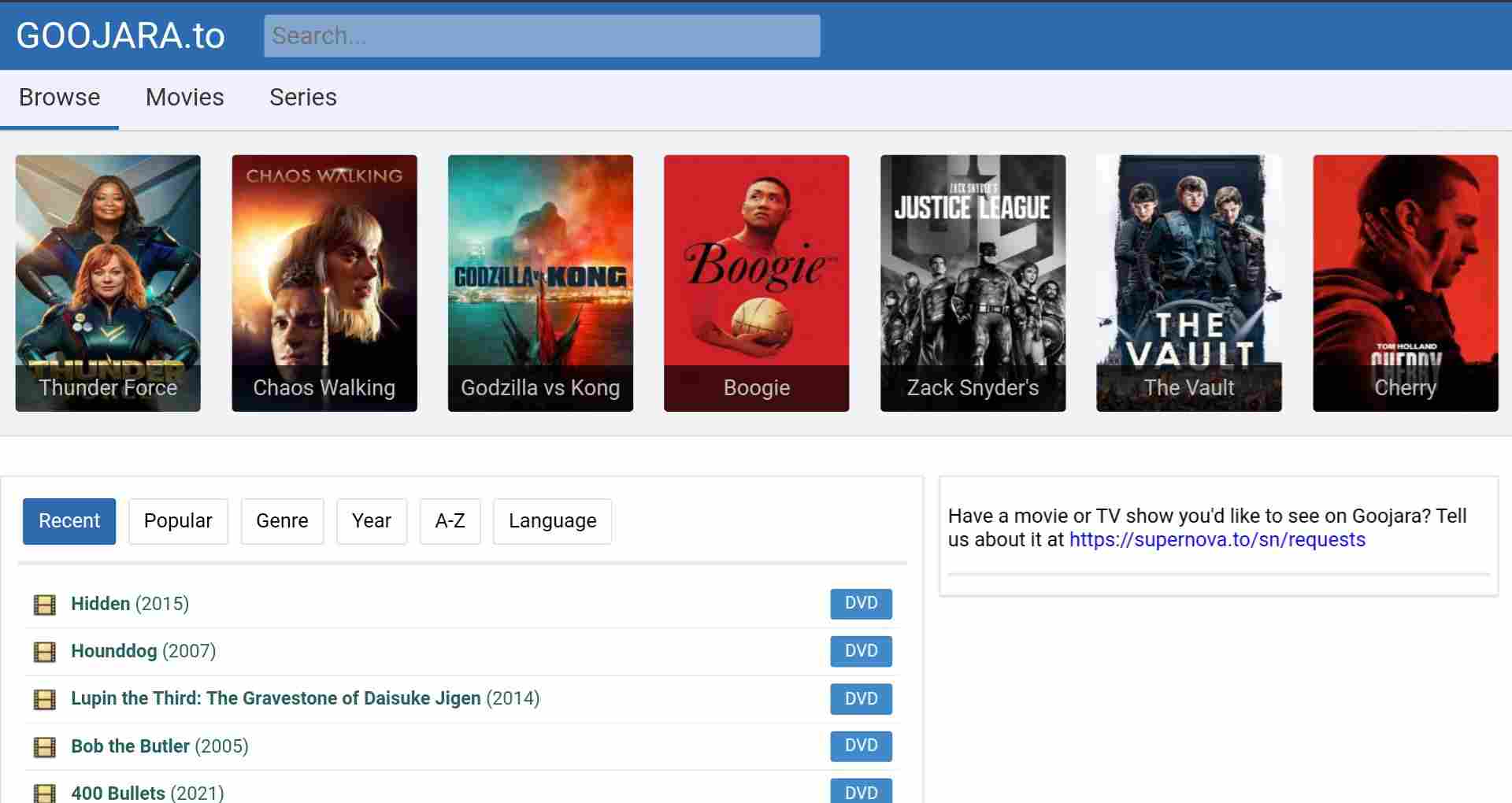Viewport: 1512px width, 803px height.
Task: Open Lupin the Third Gravestone of Daisuke Jigen
Action: pyautogui.click(x=306, y=698)
